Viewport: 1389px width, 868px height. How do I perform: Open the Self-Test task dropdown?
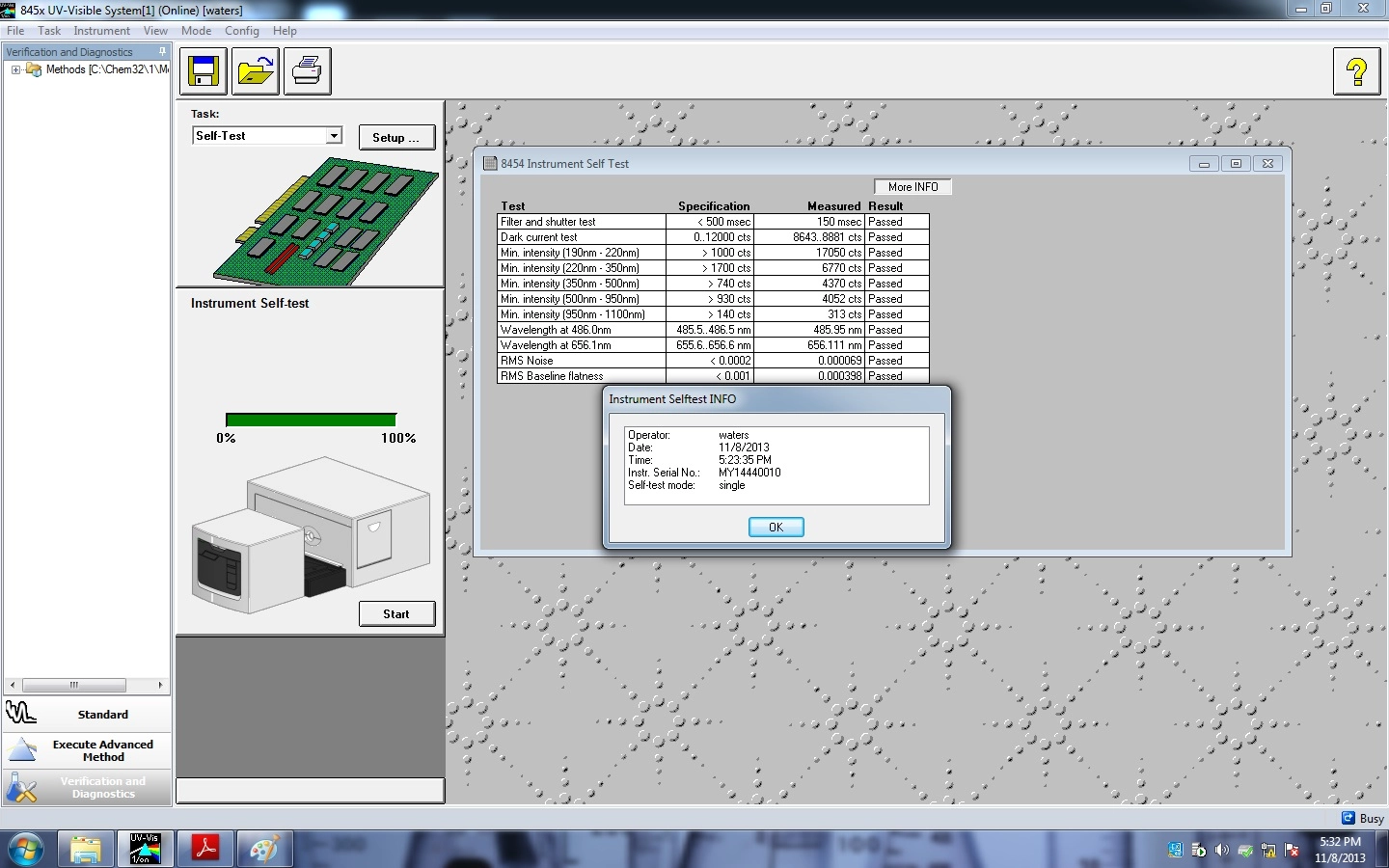[334, 136]
